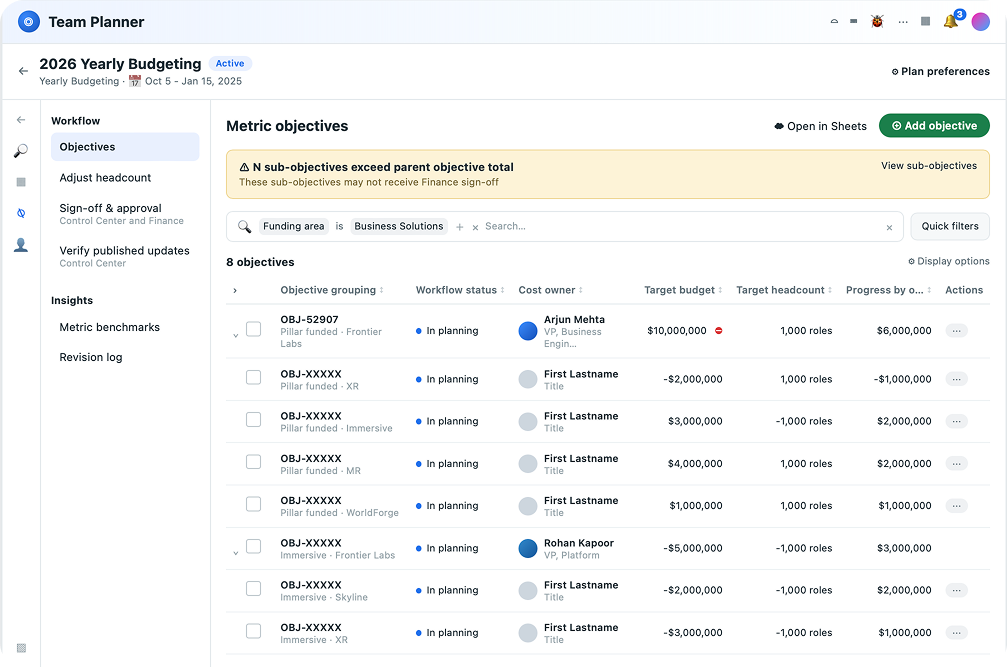Screen dimensions: 1007x667
Task: Sort by Workflow status column
Action: [x=460, y=290]
